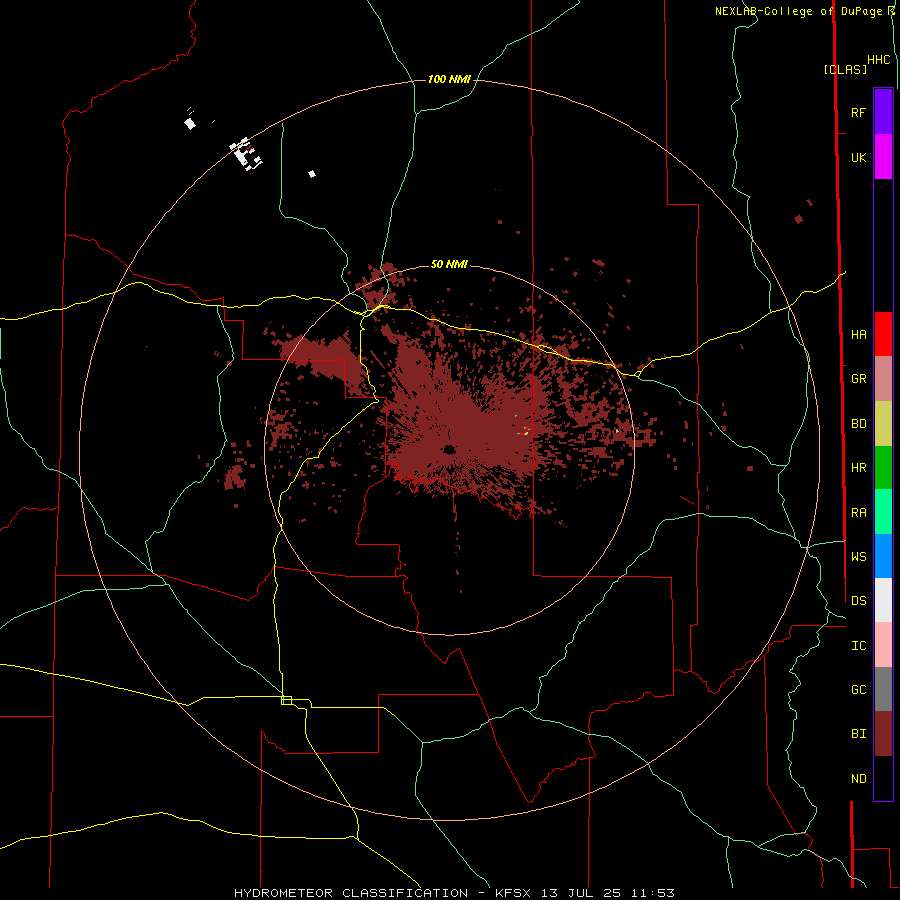Click the largest white echo cluster northwest
Viewport: 900px width, 900px height.
(x=246, y=154)
